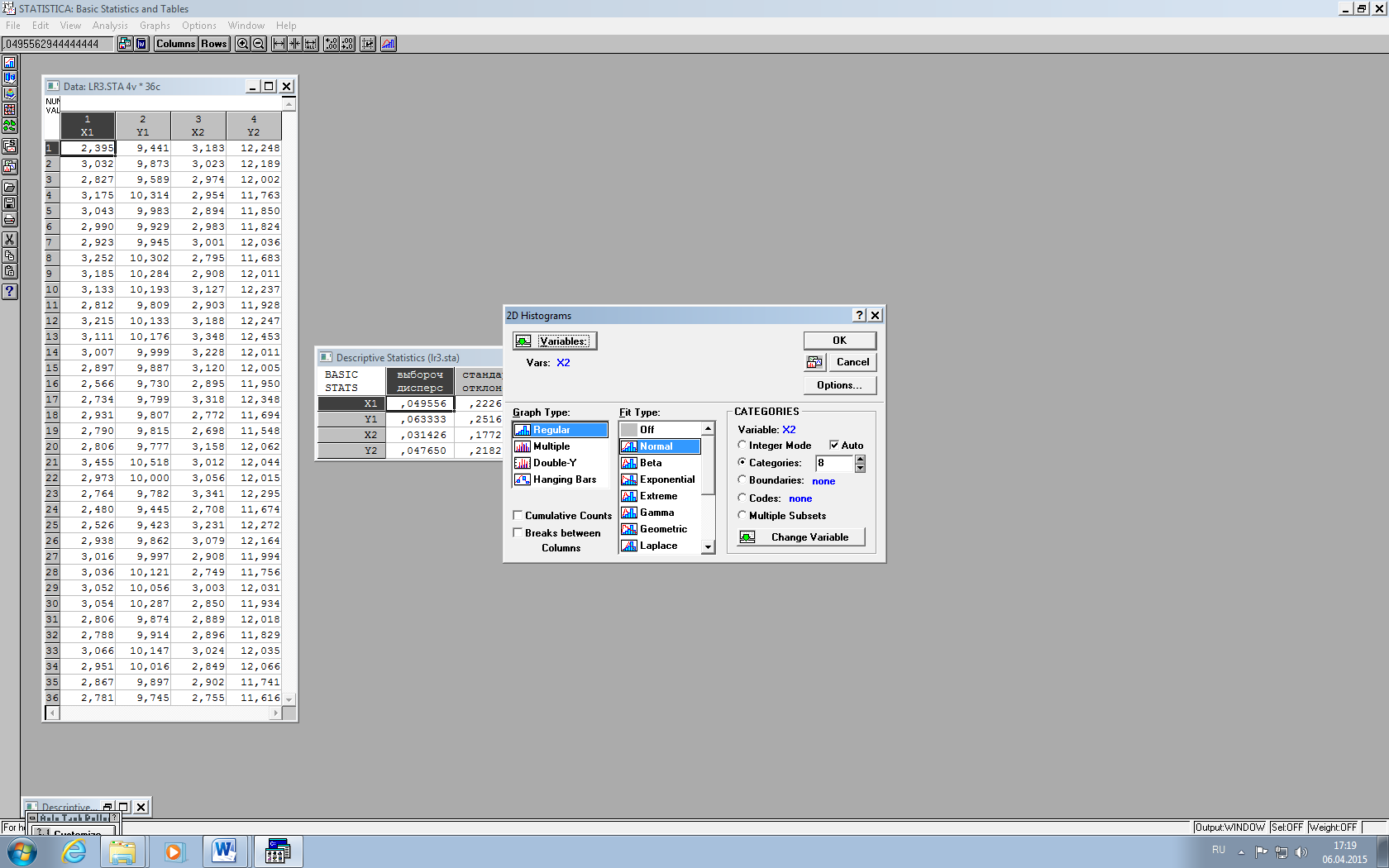The height and width of the screenshot is (868, 1389).
Task: Open the Graphs menu
Action: click(x=155, y=26)
